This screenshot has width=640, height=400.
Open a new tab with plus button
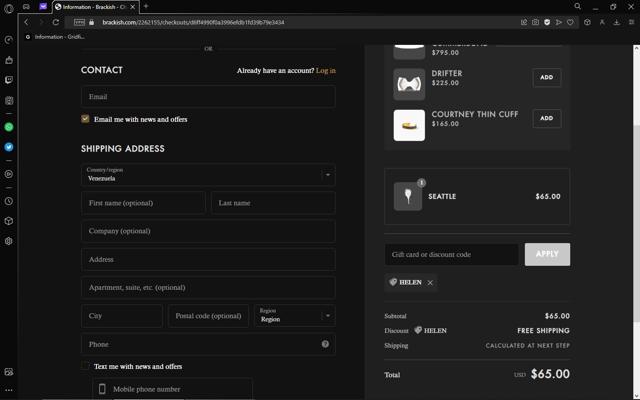click(146, 6)
